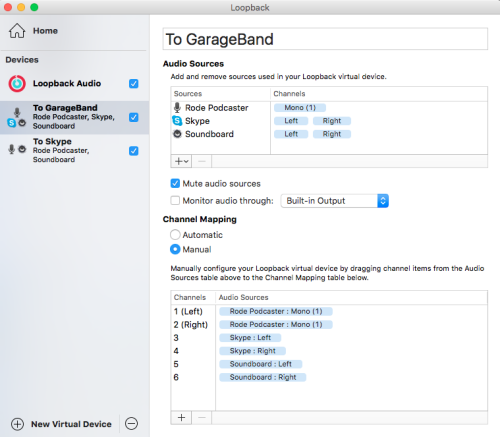500x437 pixels.
Task: Click the Audio Sources header in mapping table
Action: tap(243, 297)
